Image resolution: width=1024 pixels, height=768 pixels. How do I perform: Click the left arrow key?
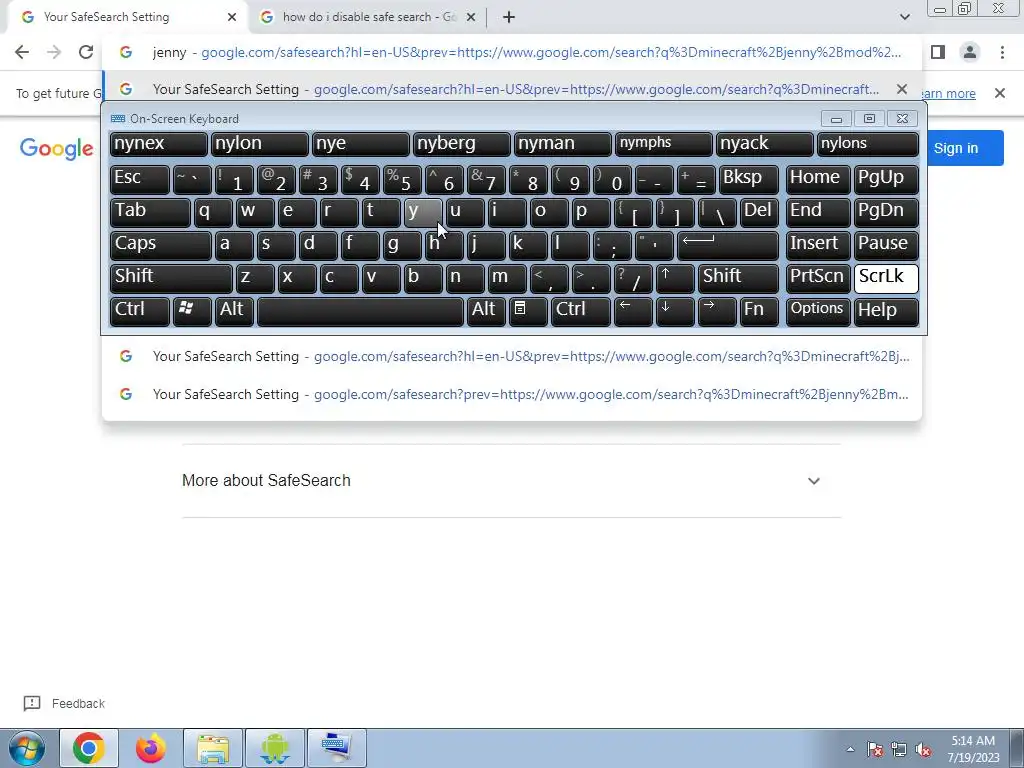click(633, 312)
